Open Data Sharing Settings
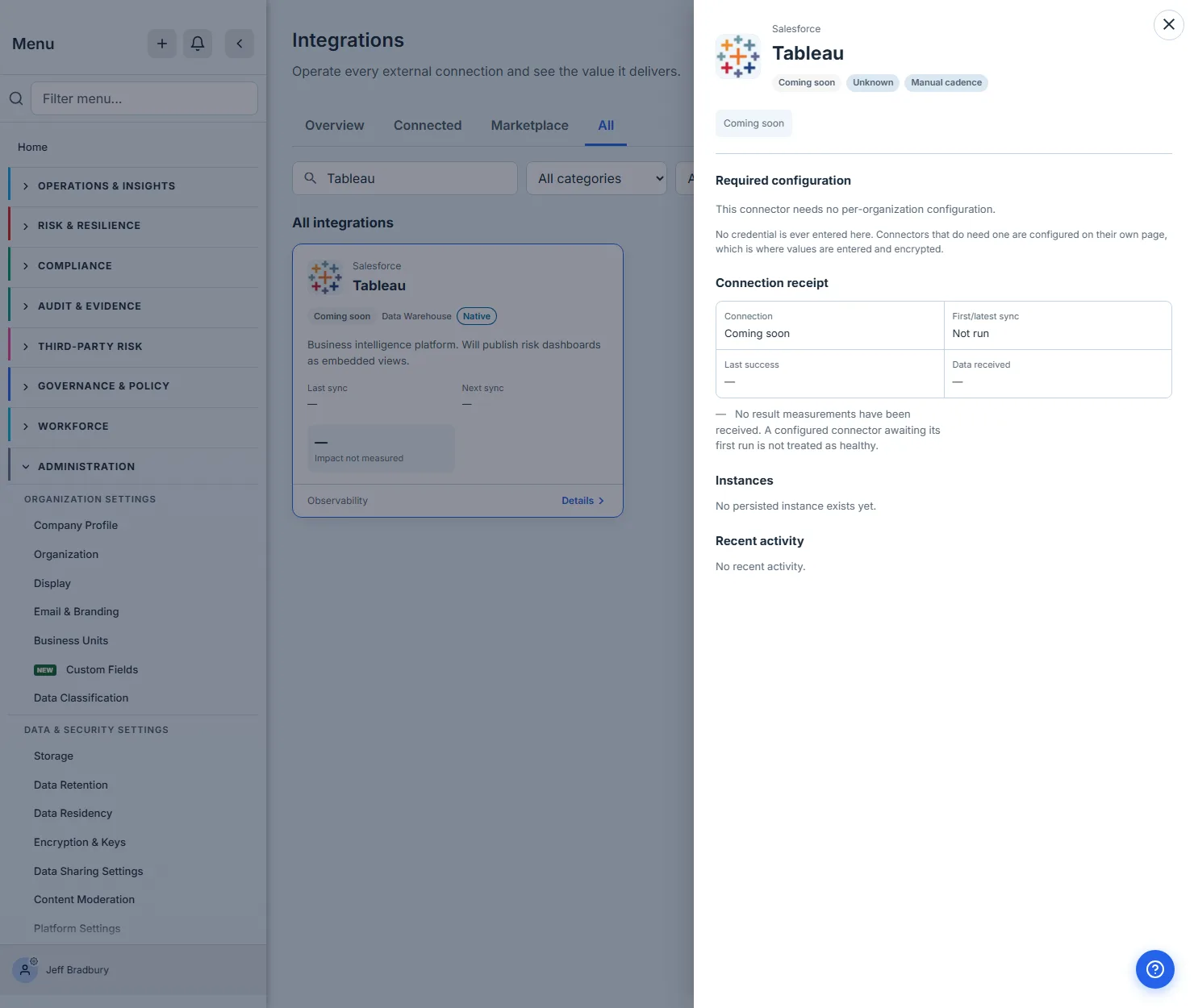Viewport: 1194px width, 1008px height. [x=89, y=871]
